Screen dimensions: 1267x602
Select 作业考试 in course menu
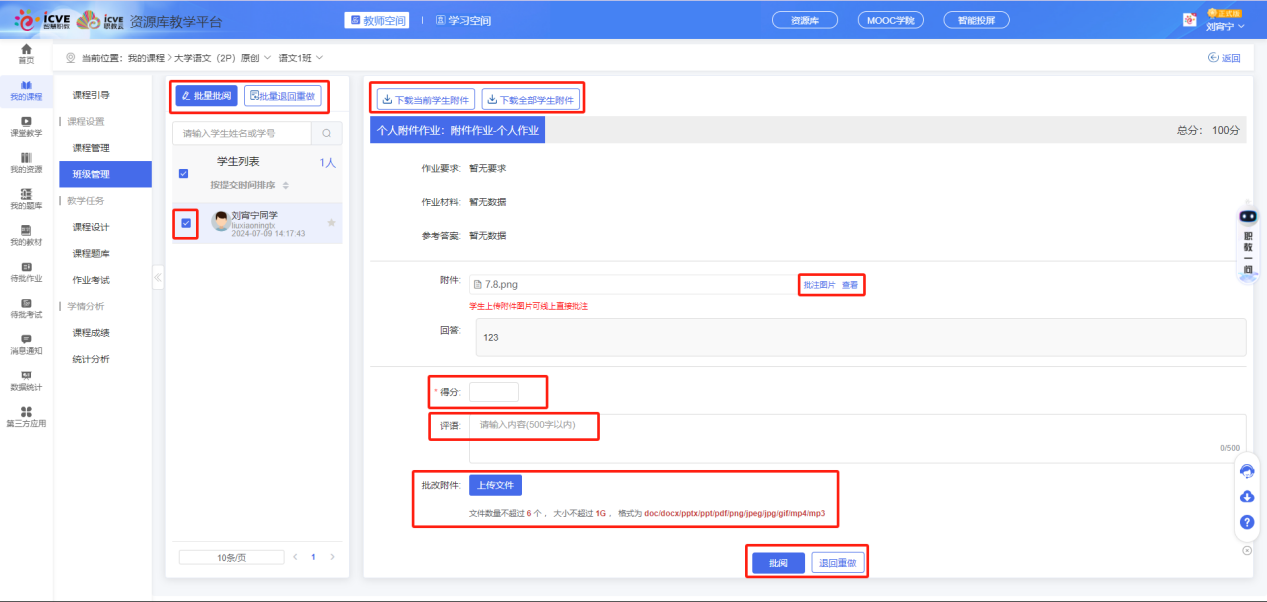91,279
